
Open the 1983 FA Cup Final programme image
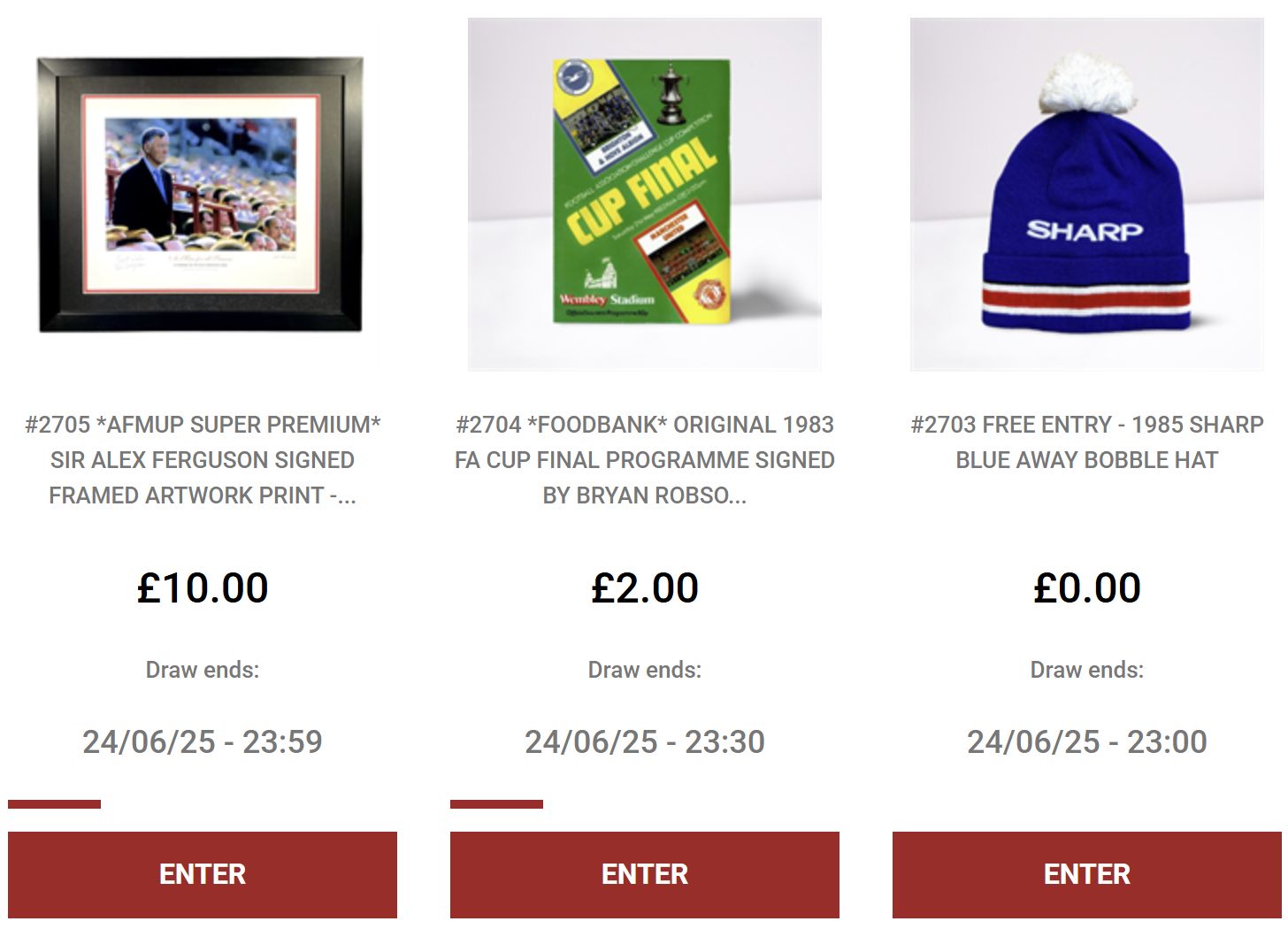(x=645, y=195)
